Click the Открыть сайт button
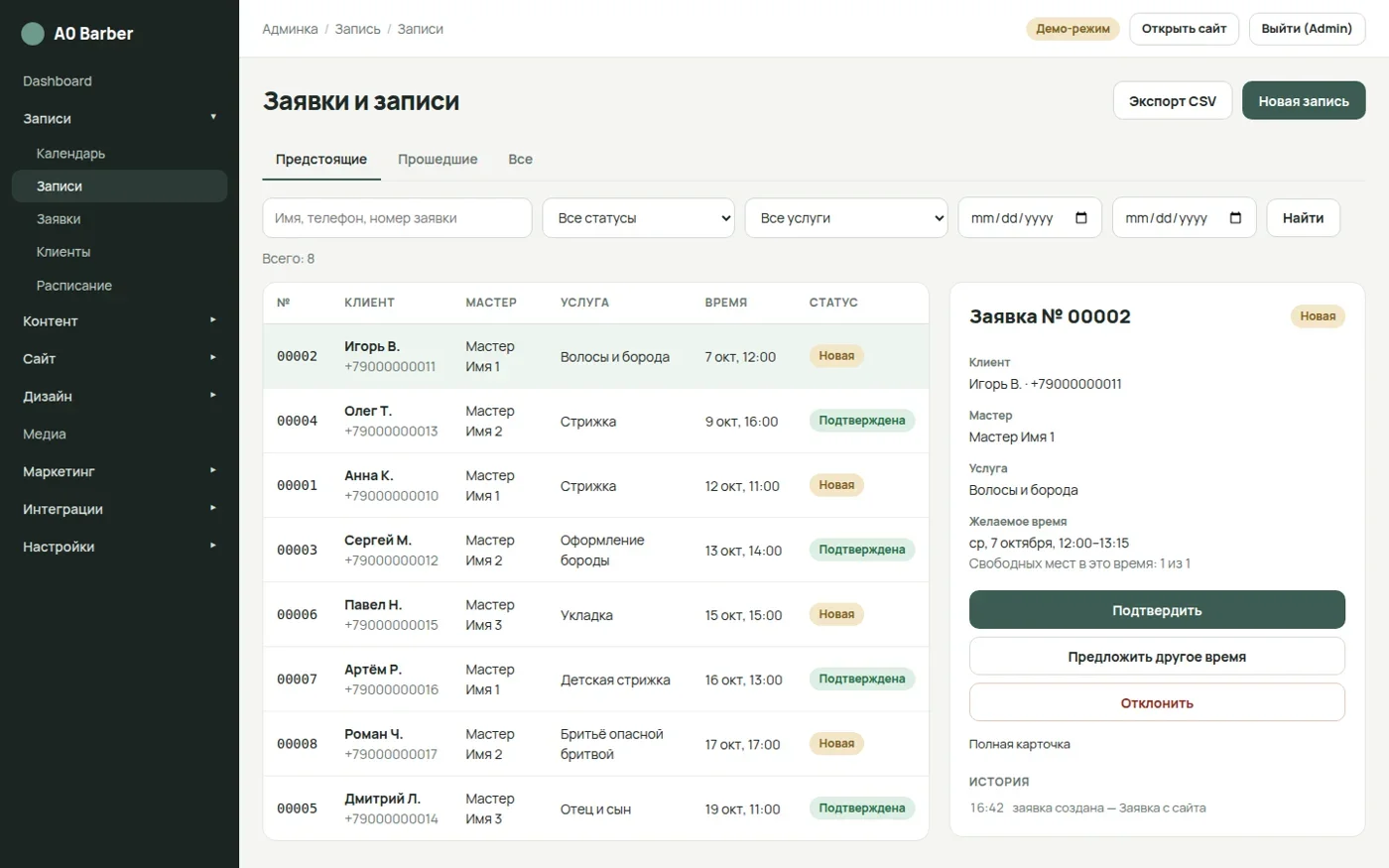1389x868 pixels. pos(1184,29)
